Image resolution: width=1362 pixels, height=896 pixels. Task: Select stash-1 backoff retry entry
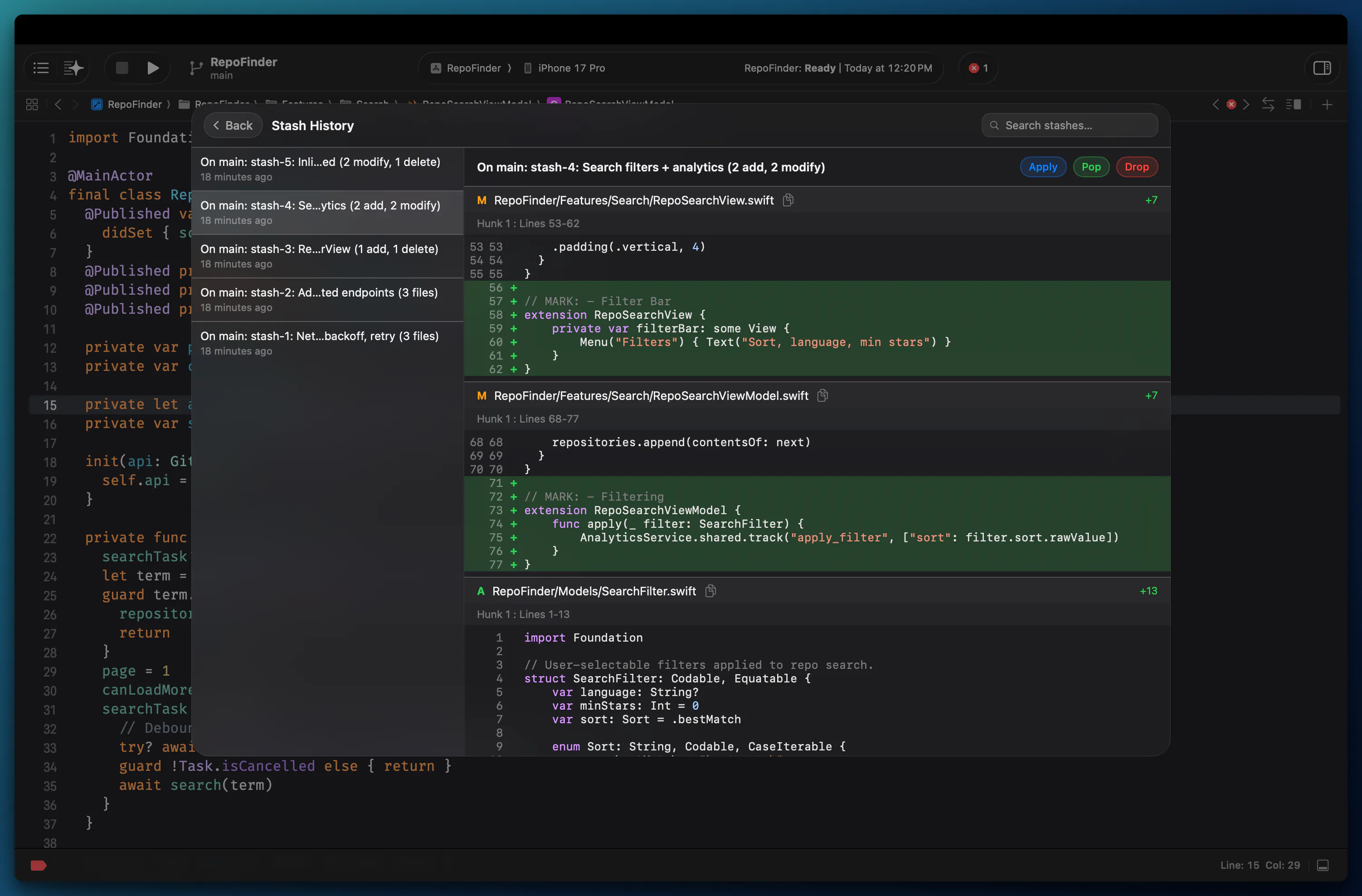(327, 343)
